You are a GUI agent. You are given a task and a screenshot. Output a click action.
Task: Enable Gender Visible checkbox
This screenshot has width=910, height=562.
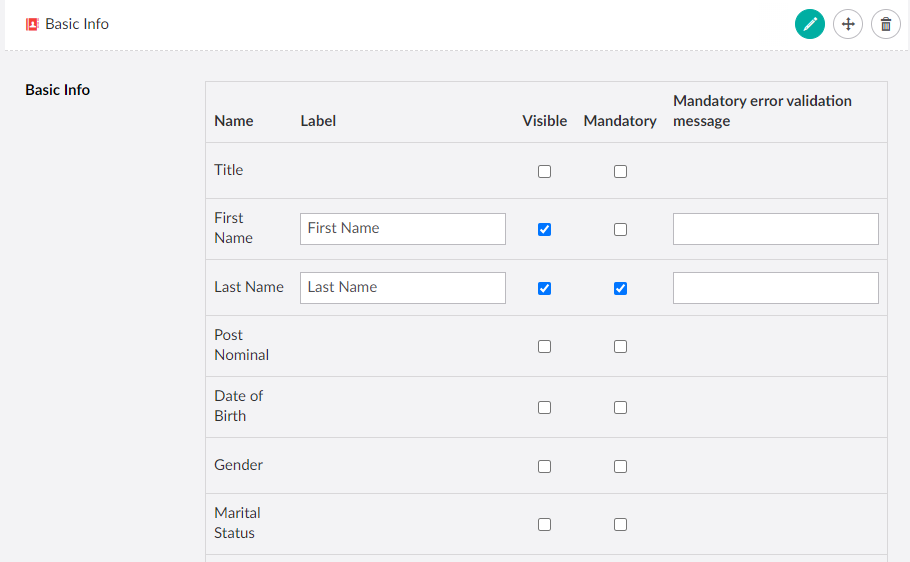pos(544,466)
